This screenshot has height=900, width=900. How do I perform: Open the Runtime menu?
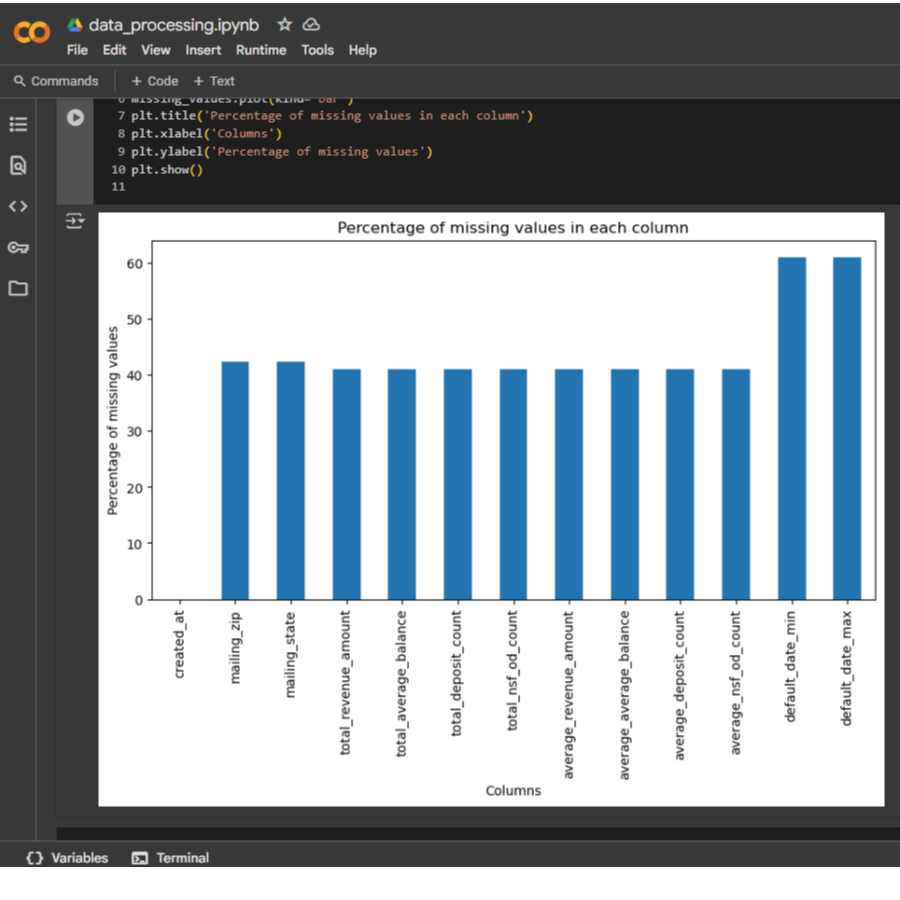[x=261, y=50]
